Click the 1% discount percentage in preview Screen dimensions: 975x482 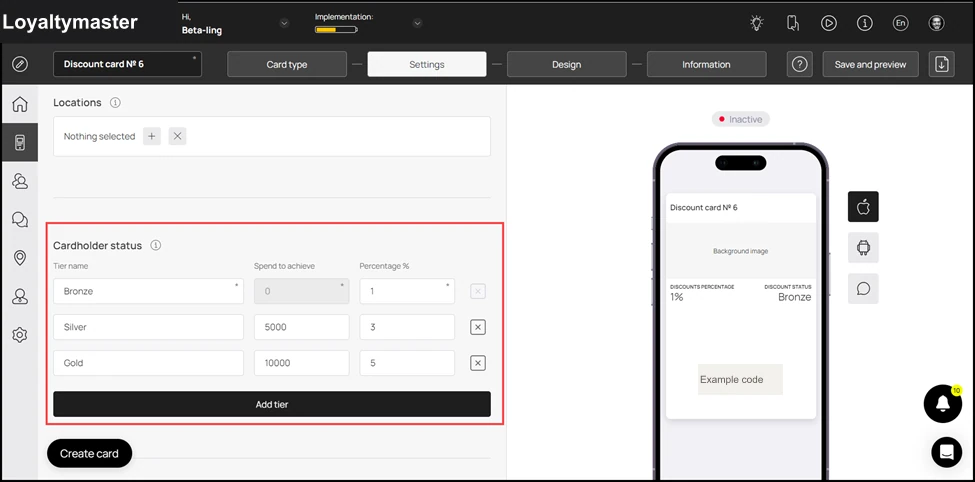point(677,297)
